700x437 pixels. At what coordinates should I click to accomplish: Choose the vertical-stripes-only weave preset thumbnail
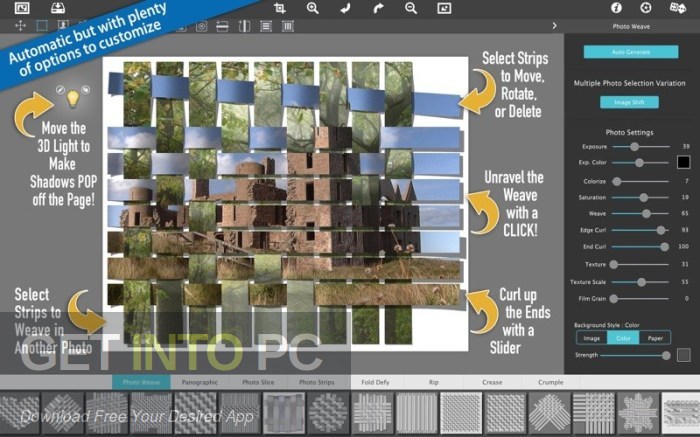pyautogui.click(x=417, y=413)
